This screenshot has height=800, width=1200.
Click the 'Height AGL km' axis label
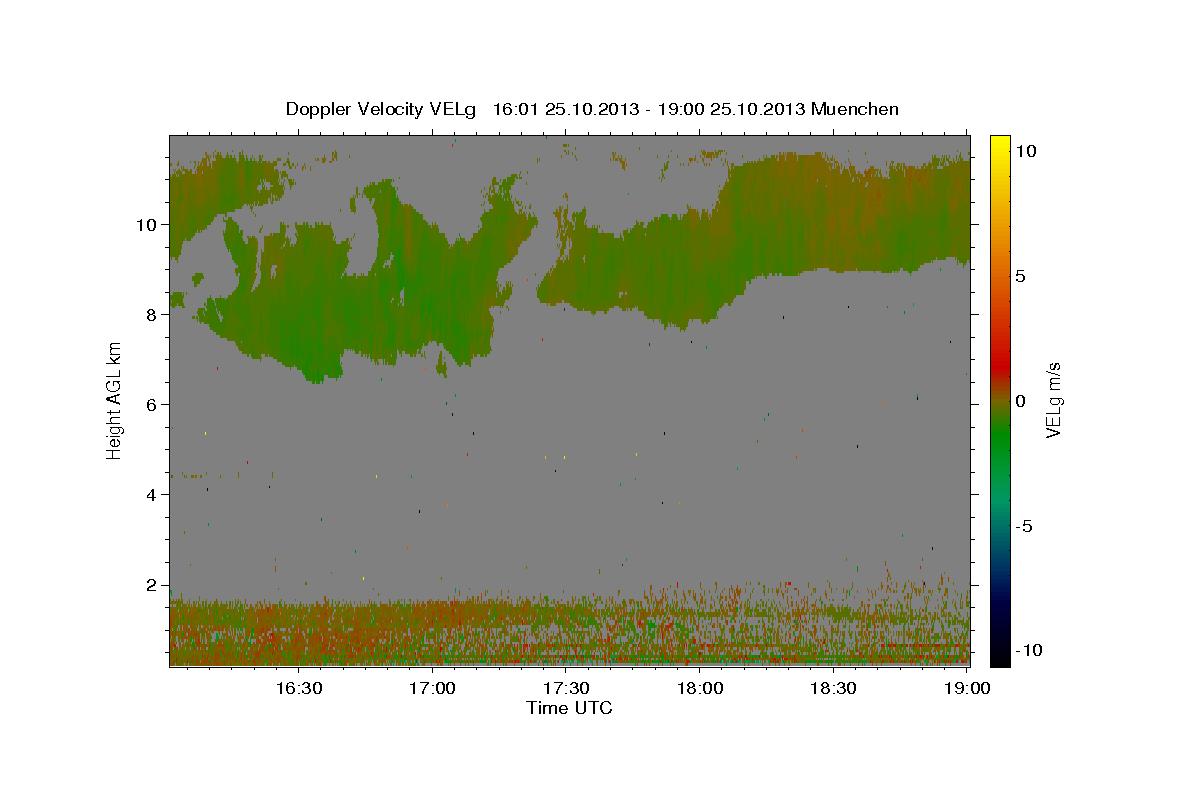(x=115, y=400)
